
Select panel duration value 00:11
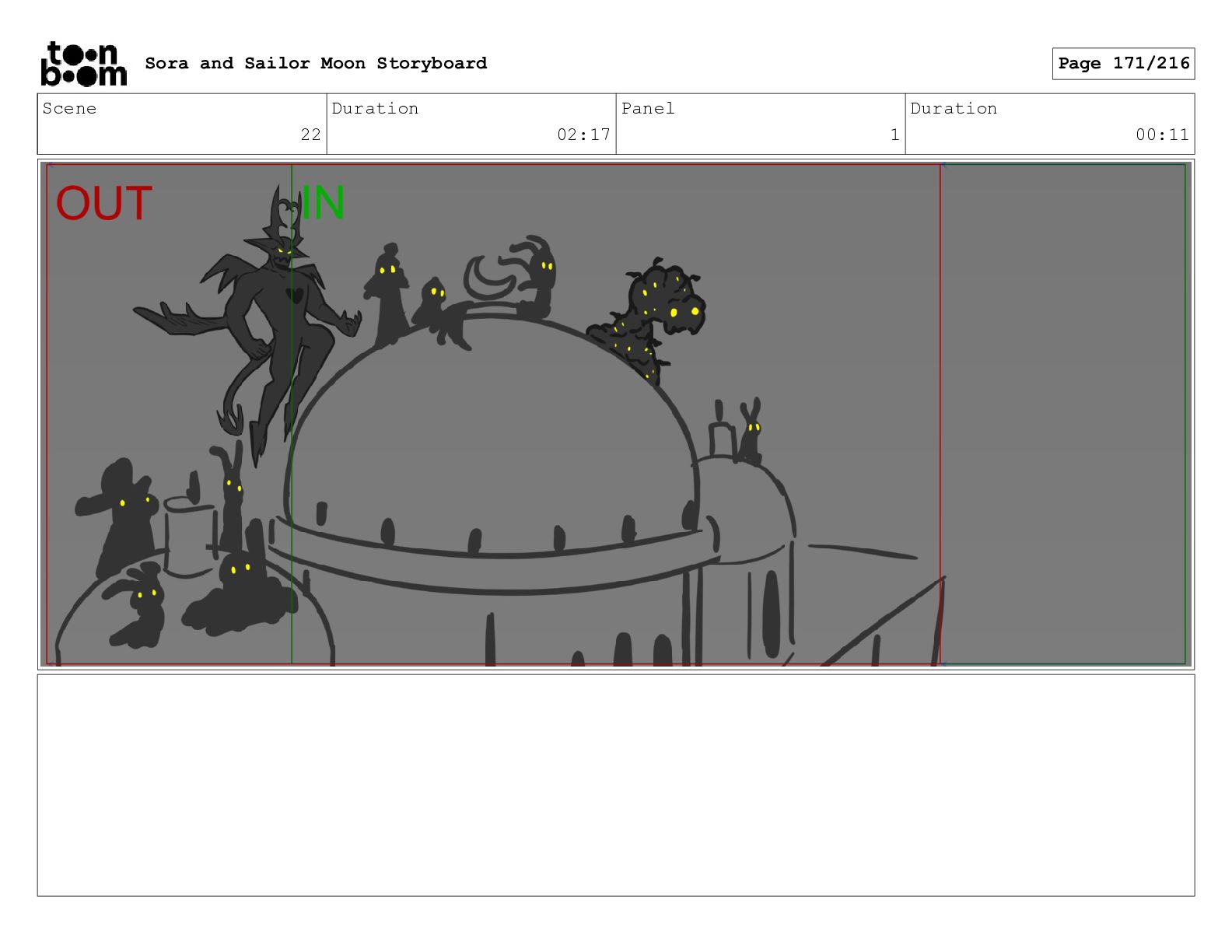point(1162,135)
